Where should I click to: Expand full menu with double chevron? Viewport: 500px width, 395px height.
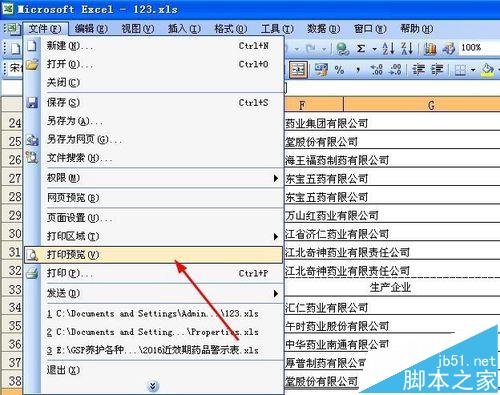point(152,386)
